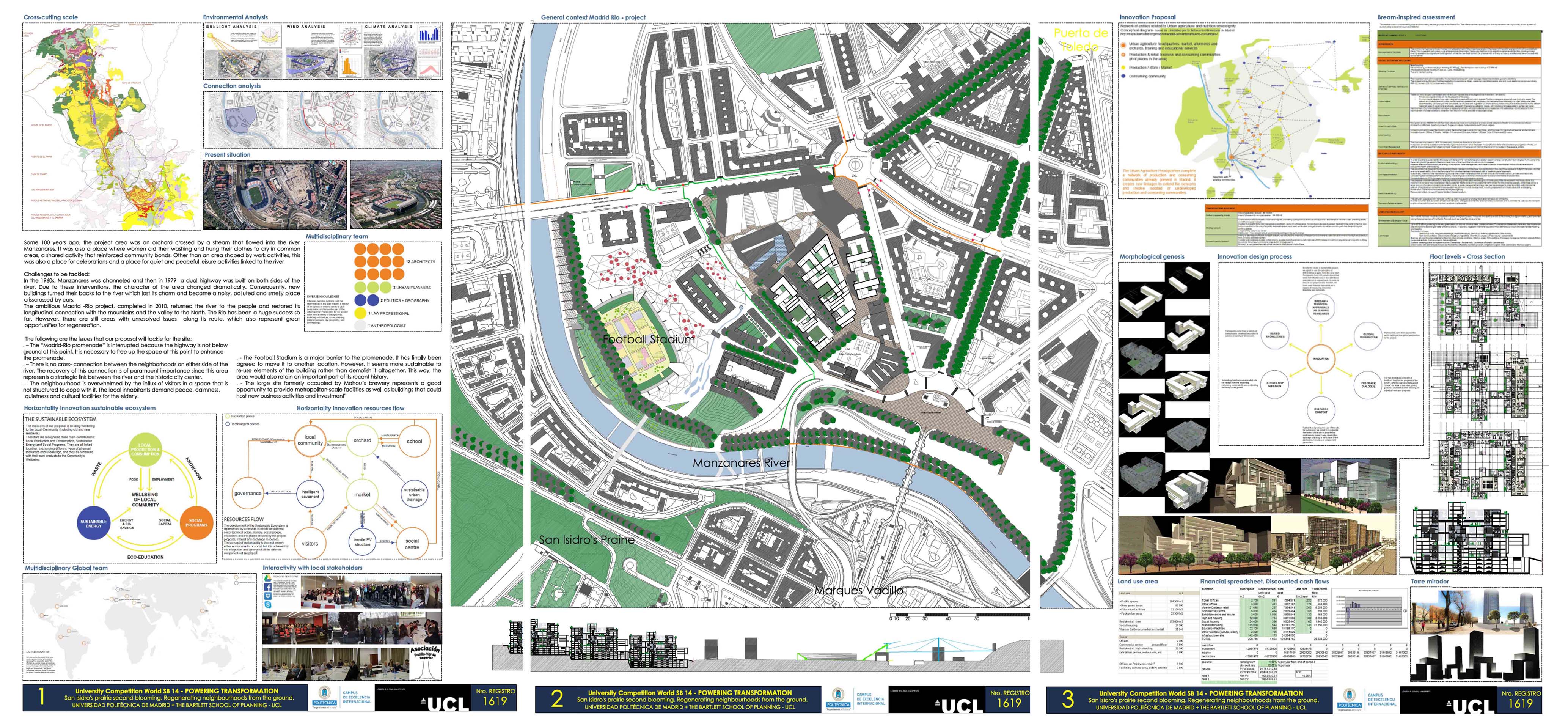Click the Sunlight Analysis heading

click(231, 27)
